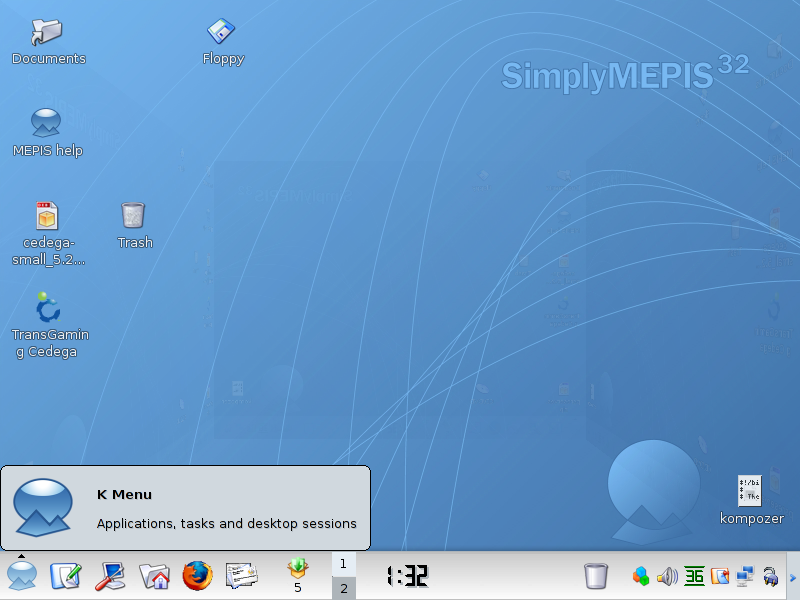The height and width of the screenshot is (600, 800).
Task: Click the network monitors tray icon
Action: [745, 576]
